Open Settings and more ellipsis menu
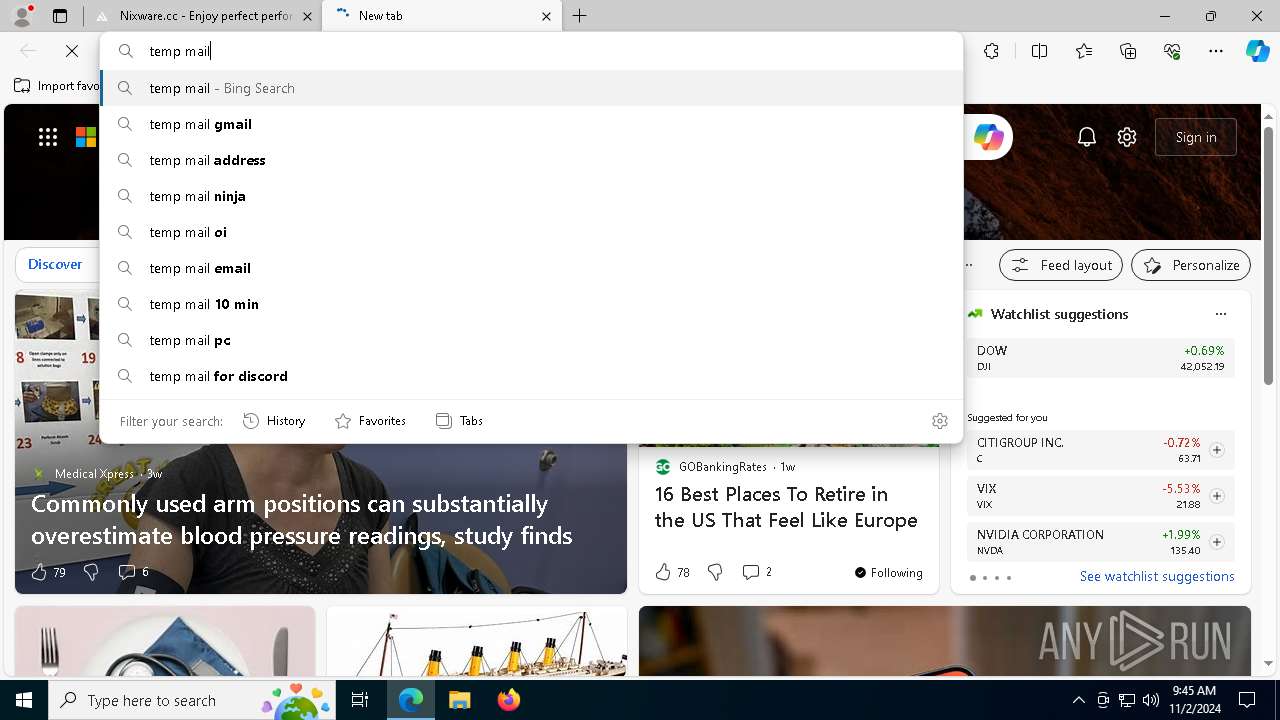This screenshot has height=720, width=1280. point(1216,51)
